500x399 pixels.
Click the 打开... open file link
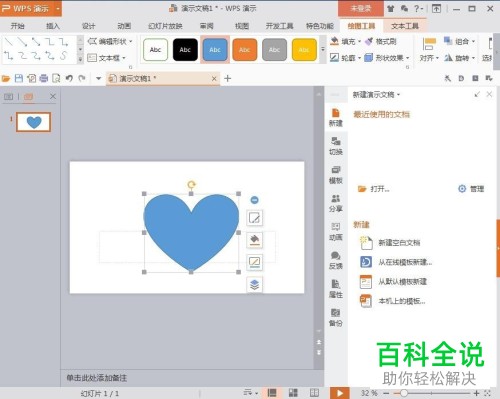(x=374, y=189)
